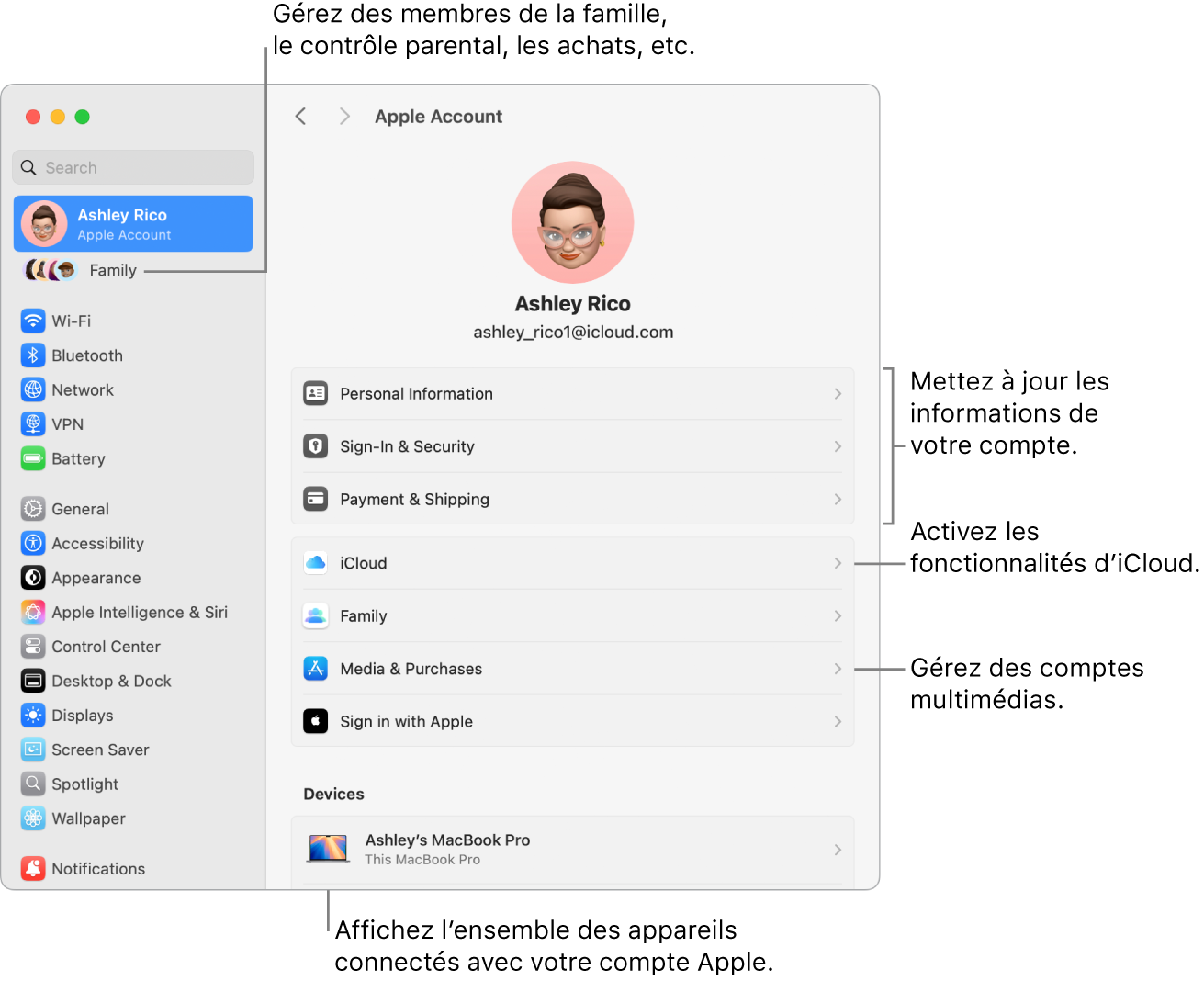Click the Family member avatars in sidebar

(x=51, y=270)
